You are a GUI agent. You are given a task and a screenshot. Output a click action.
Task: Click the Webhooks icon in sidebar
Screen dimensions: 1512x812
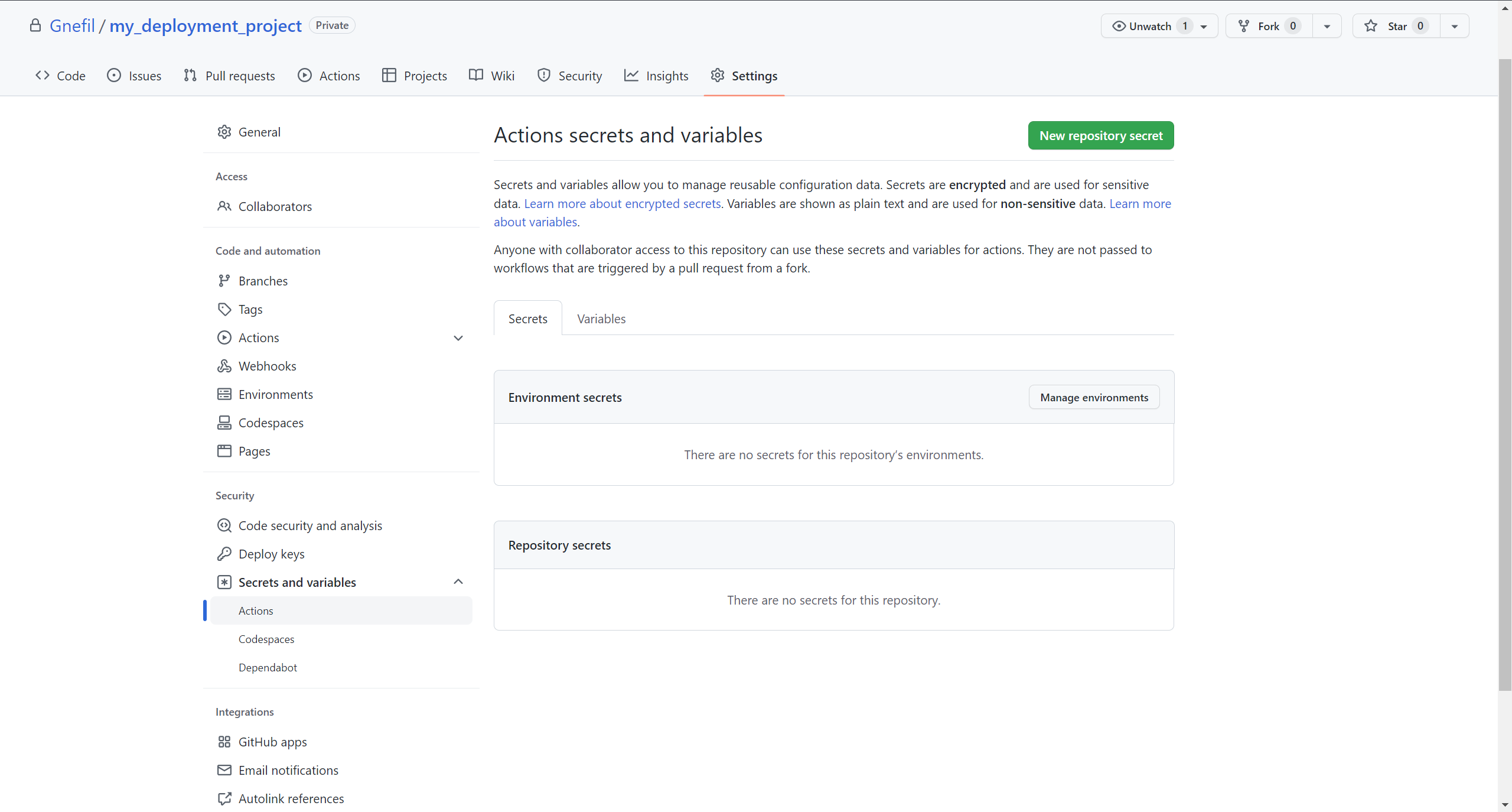pyautogui.click(x=224, y=366)
